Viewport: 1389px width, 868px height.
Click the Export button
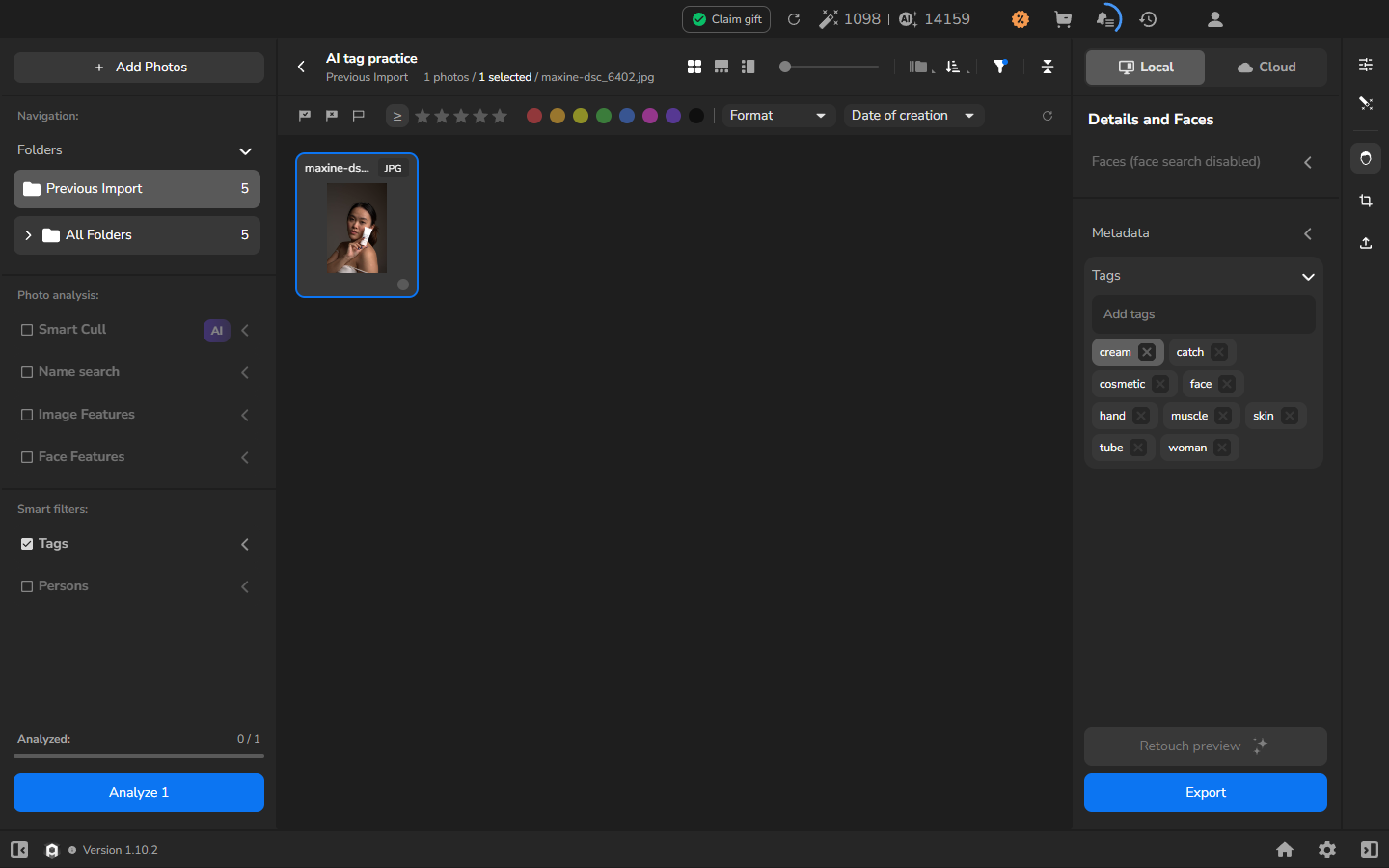point(1206,793)
